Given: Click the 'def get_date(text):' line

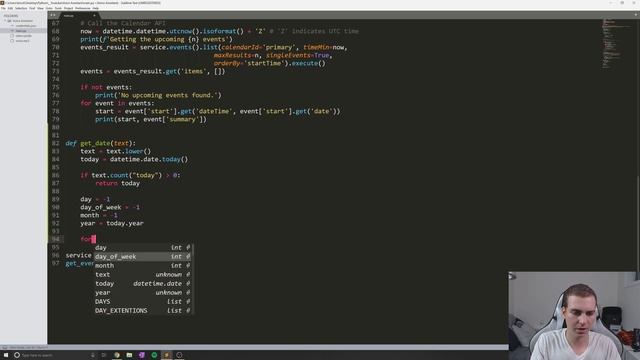Looking at the screenshot, I should [x=100, y=143].
